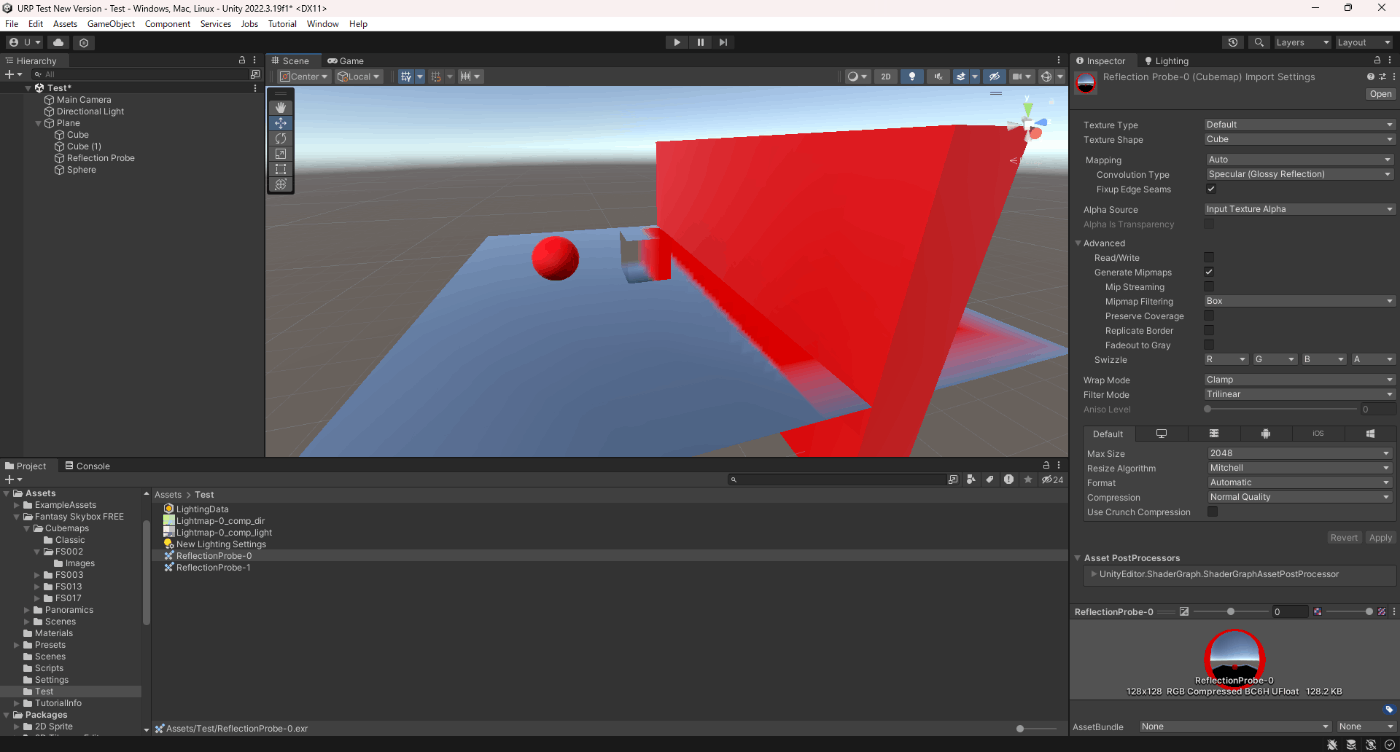This screenshot has width=1400, height=752.
Task: Collapse the Advanced section
Action: tap(1079, 243)
